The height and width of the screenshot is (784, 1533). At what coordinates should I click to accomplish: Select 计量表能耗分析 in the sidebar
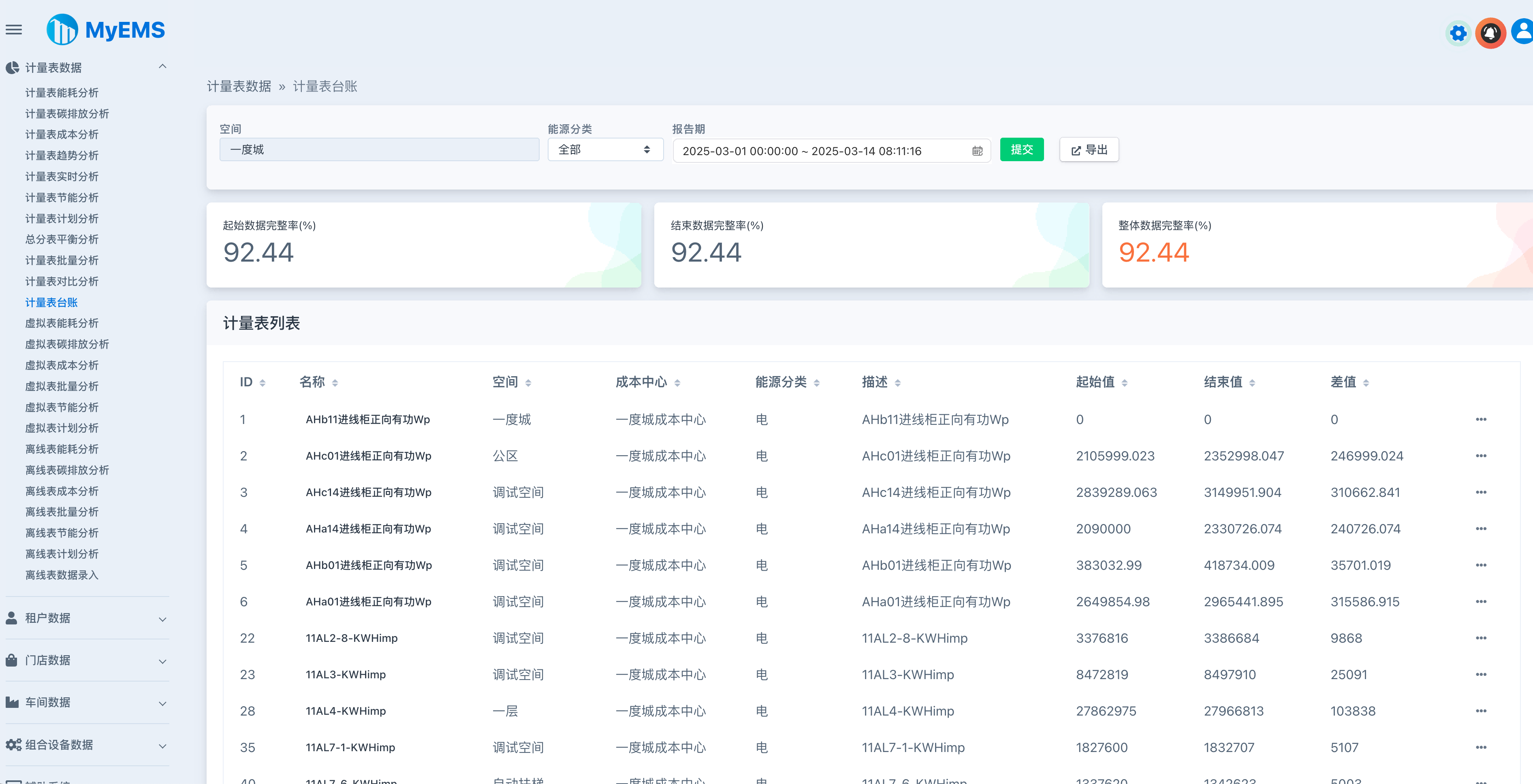(62, 93)
